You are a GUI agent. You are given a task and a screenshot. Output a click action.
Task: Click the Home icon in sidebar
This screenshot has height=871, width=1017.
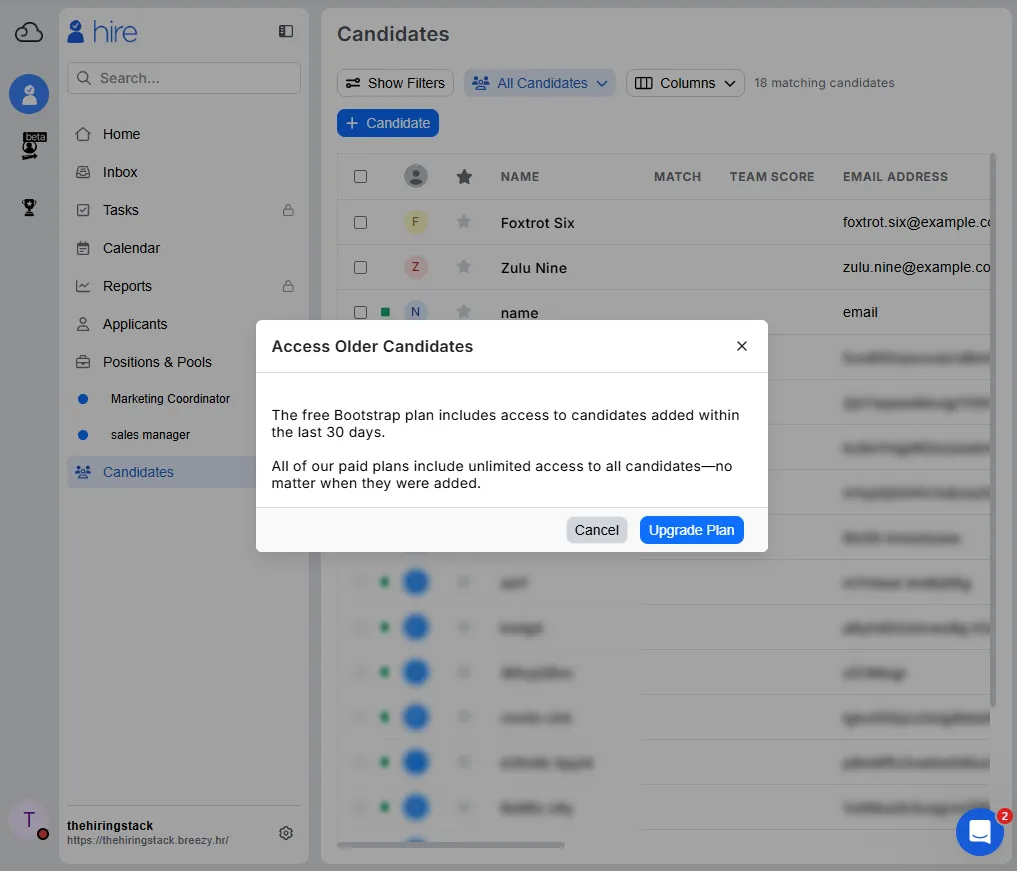coord(83,134)
